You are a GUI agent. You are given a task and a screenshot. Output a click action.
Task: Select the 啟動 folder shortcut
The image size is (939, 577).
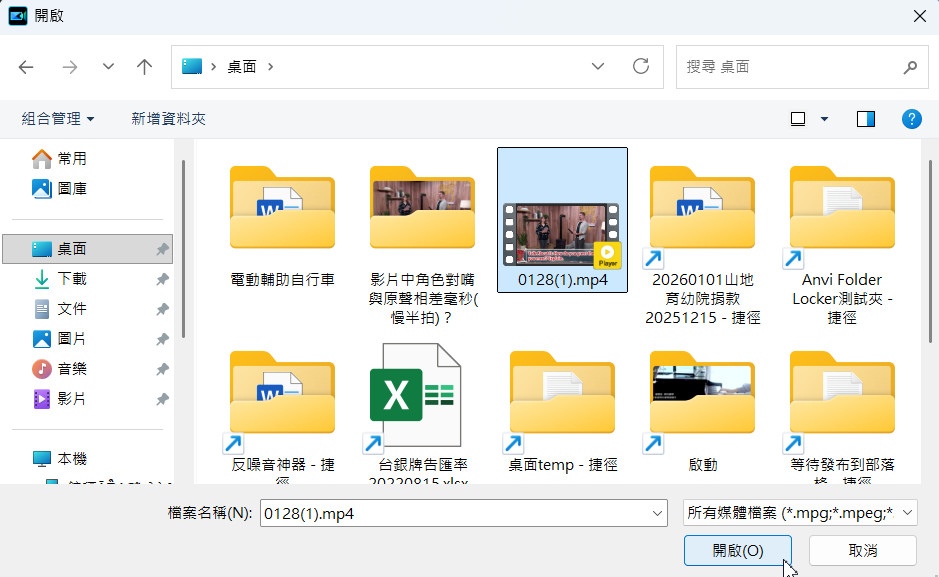(x=702, y=396)
